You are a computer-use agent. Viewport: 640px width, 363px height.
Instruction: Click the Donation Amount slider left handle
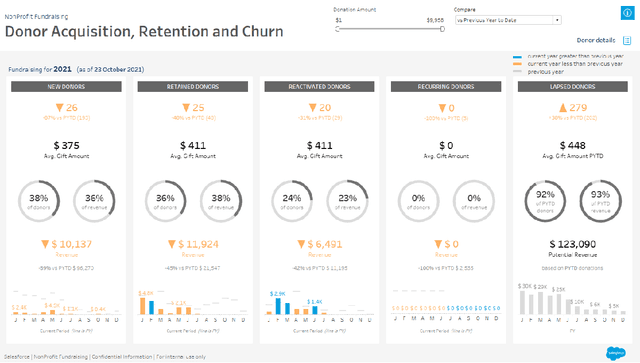pyautogui.click(x=337, y=29)
